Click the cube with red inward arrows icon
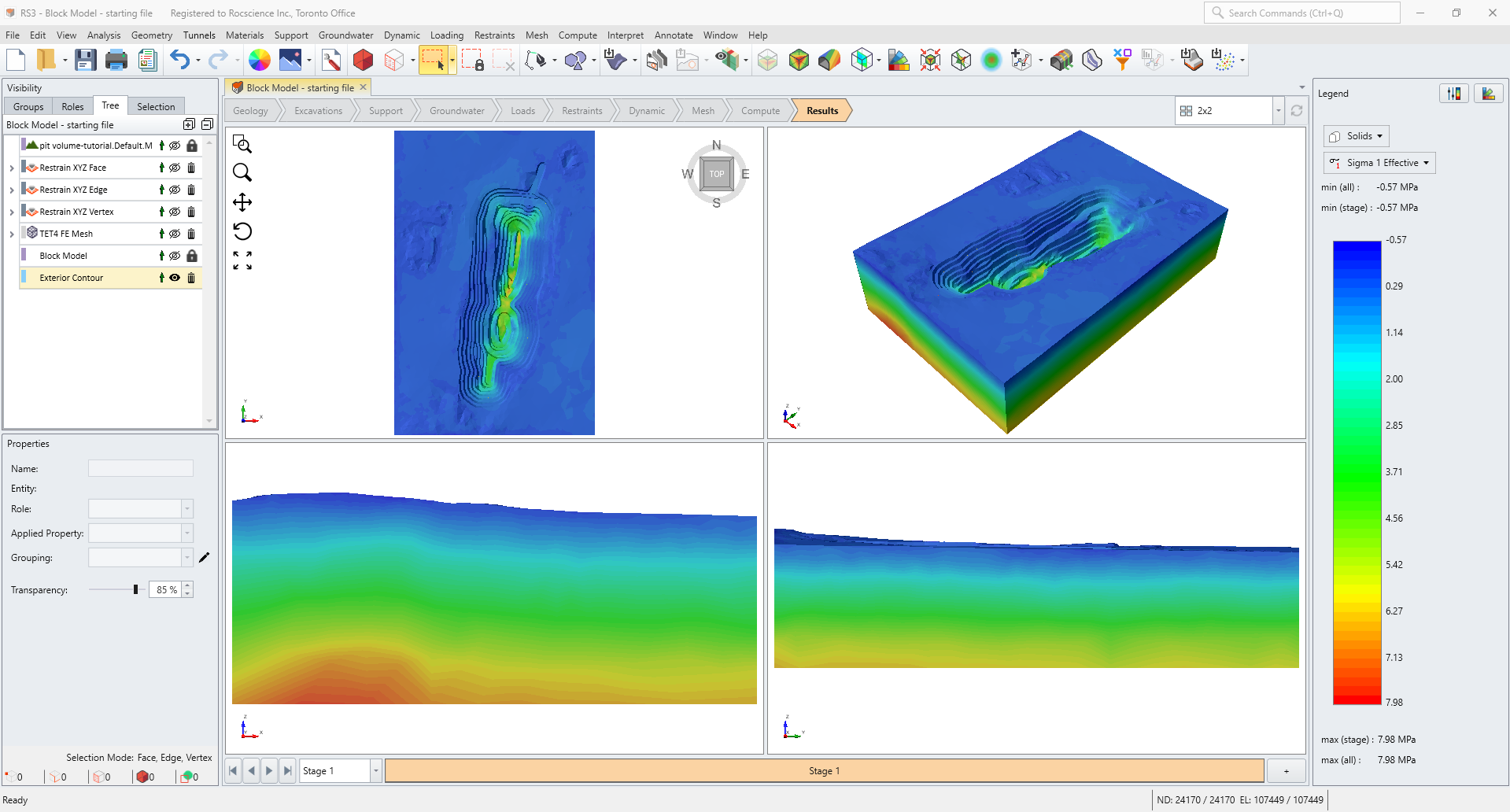The image size is (1510, 812). tap(930, 60)
